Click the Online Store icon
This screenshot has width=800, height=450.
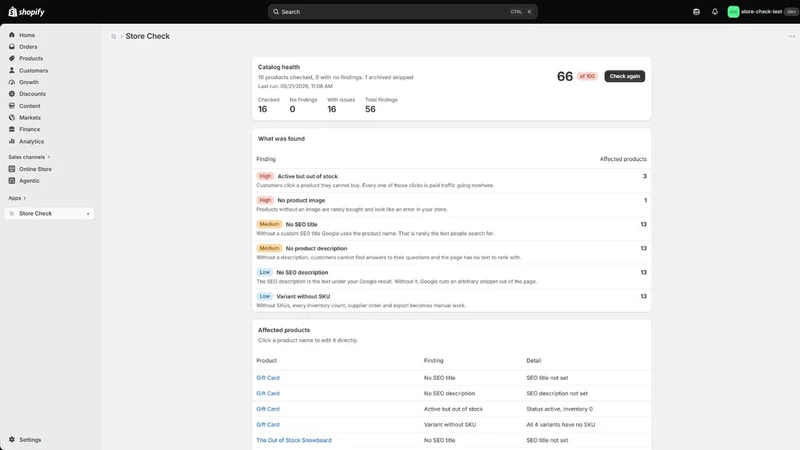(x=12, y=169)
